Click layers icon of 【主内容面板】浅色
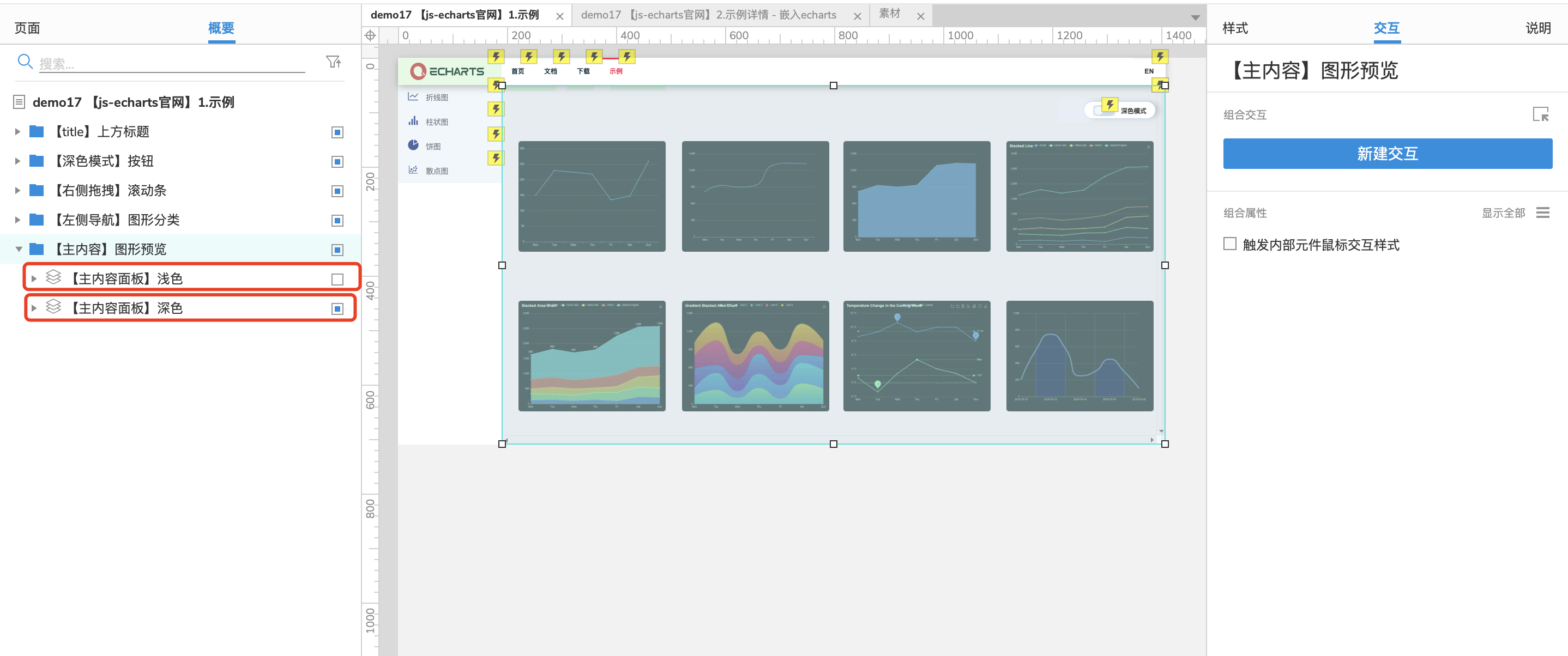This screenshot has width=1568, height=656. coord(53,277)
